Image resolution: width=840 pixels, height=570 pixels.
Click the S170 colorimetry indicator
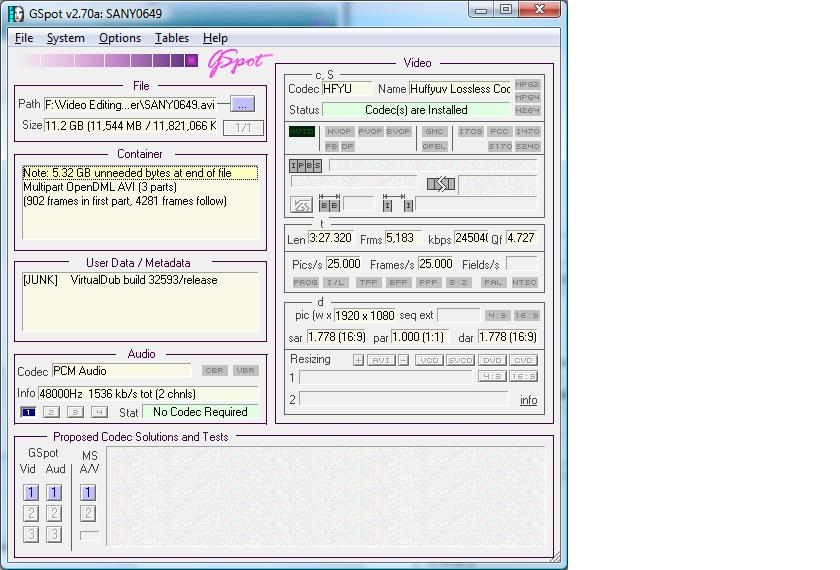pyautogui.click(x=500, y=146)
